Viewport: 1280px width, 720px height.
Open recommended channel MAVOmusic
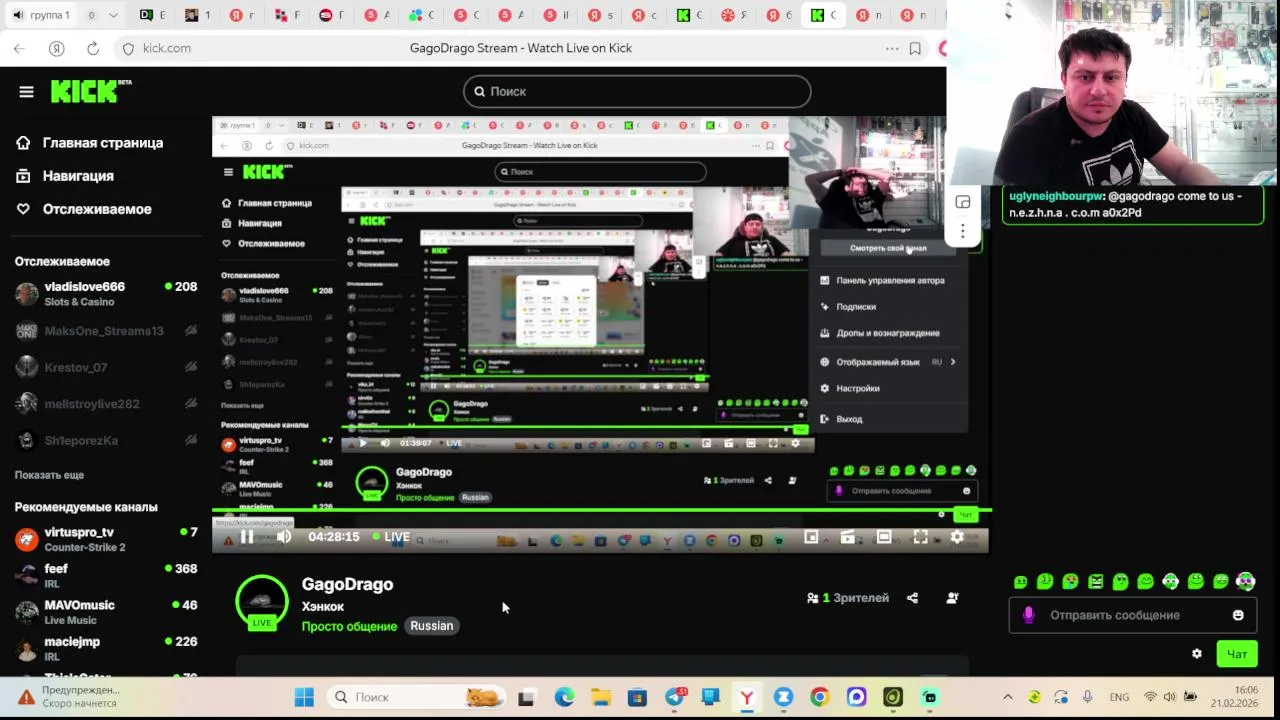tap(105, 612)
